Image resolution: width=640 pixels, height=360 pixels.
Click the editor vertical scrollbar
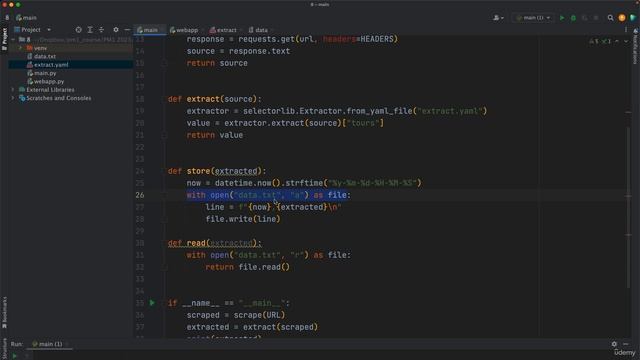(x=628, y=208)
